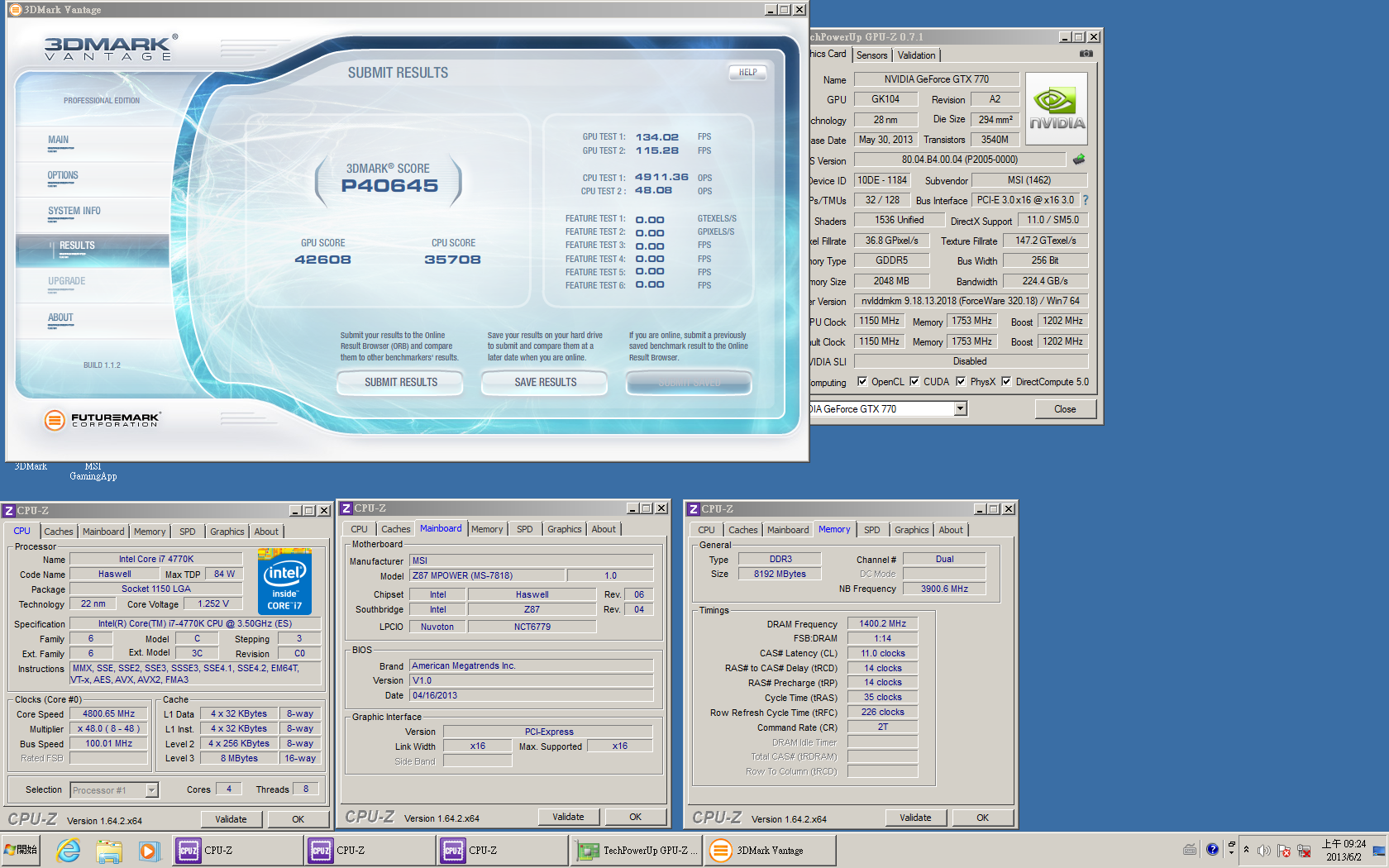Click the keyboard icon in system tray

click(x=1190, y=849)
